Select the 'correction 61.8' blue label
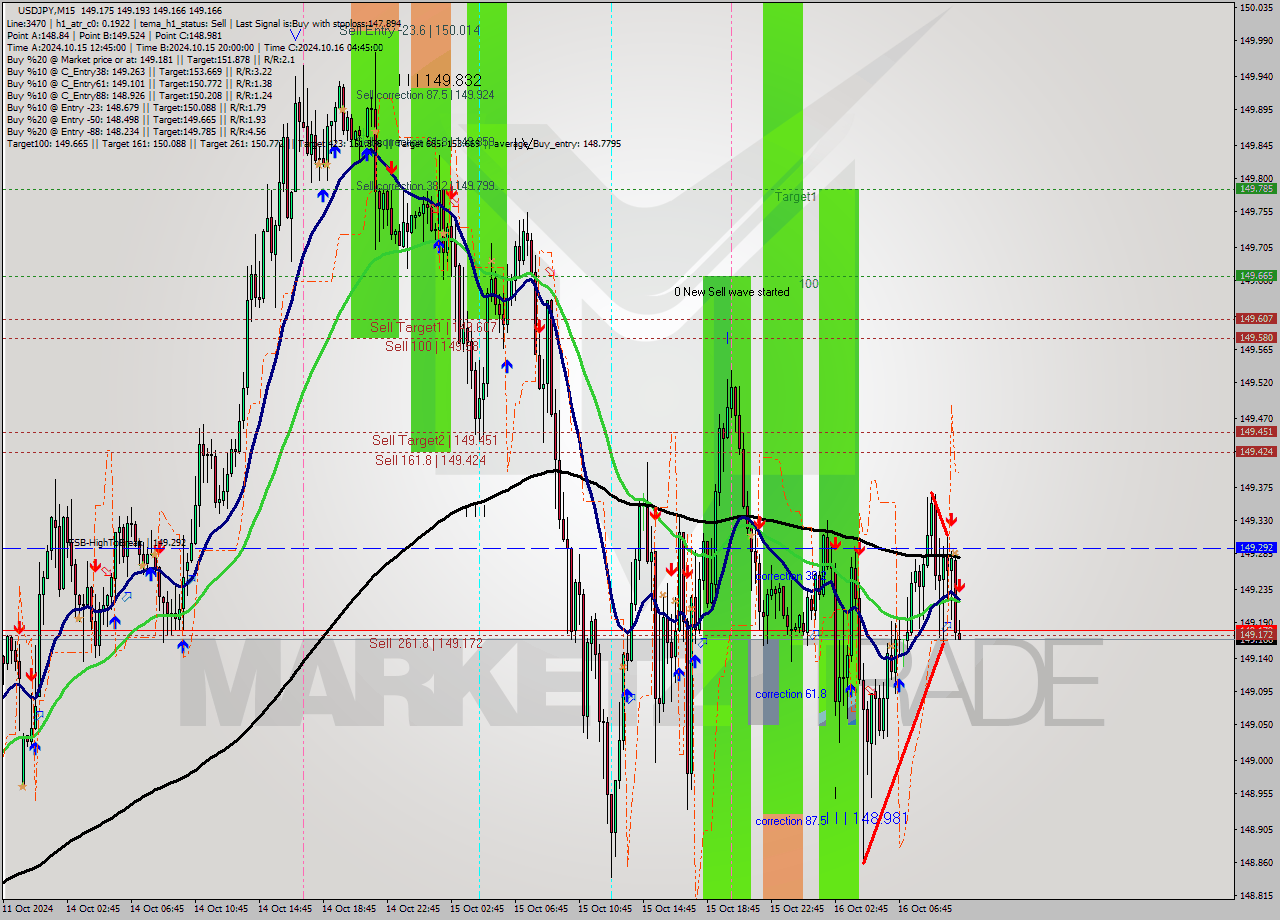Image resolution: width=1280 pixels, height=920 pixels. 791,694
